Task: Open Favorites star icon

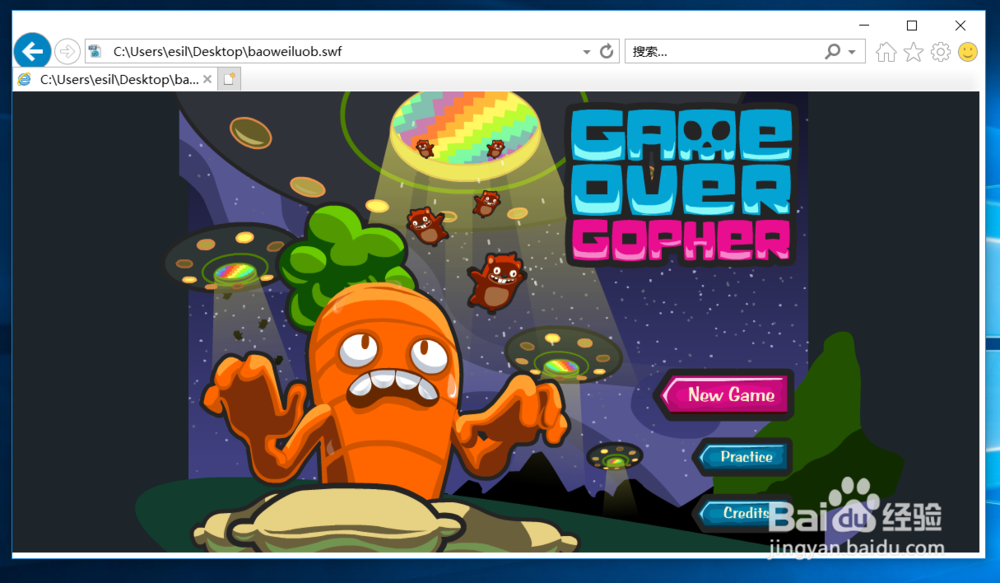Action: (x=913, y=52)
